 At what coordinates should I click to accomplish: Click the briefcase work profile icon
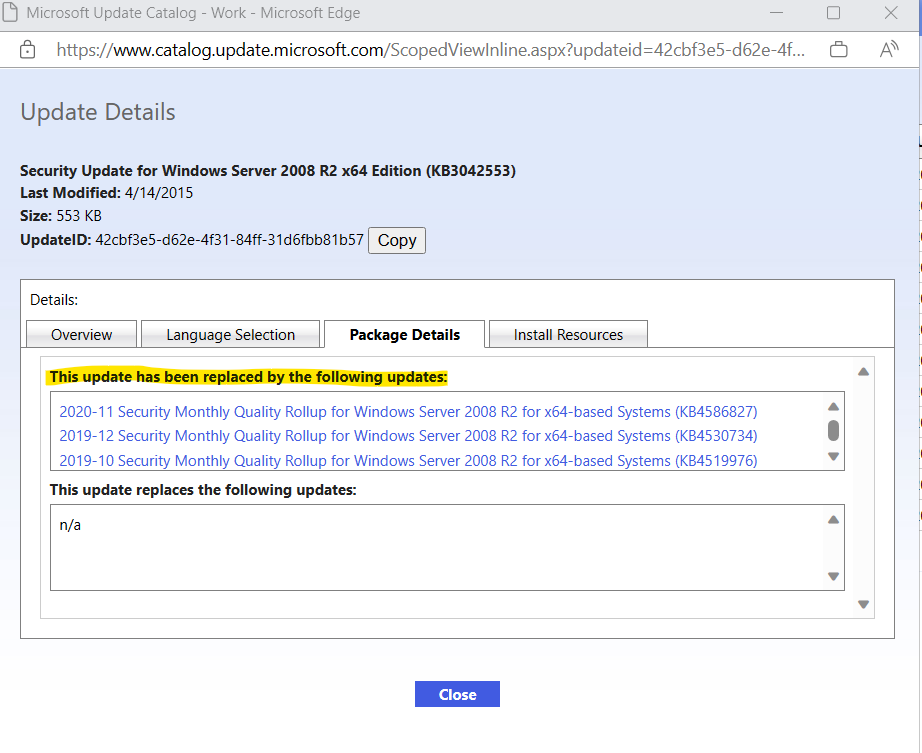click(839, 50)
